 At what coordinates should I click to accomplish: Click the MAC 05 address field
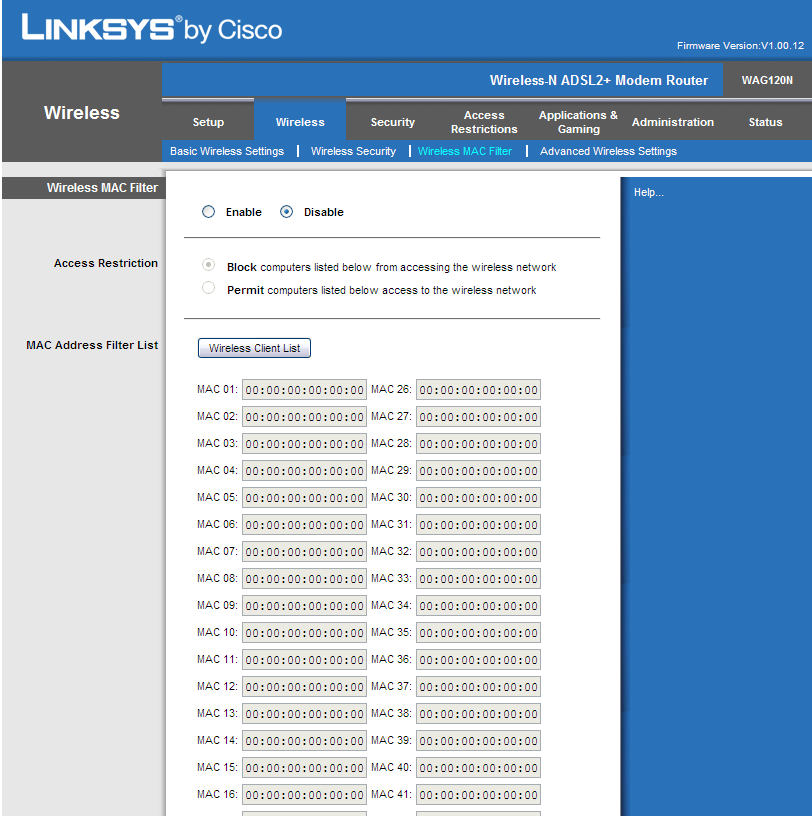pos(304,498)
